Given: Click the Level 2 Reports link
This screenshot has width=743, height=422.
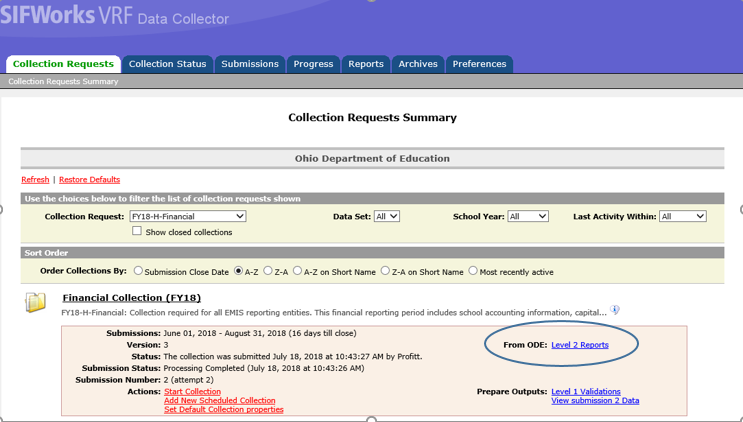Looking at the screenshot, I should click(x=580, y=345).
